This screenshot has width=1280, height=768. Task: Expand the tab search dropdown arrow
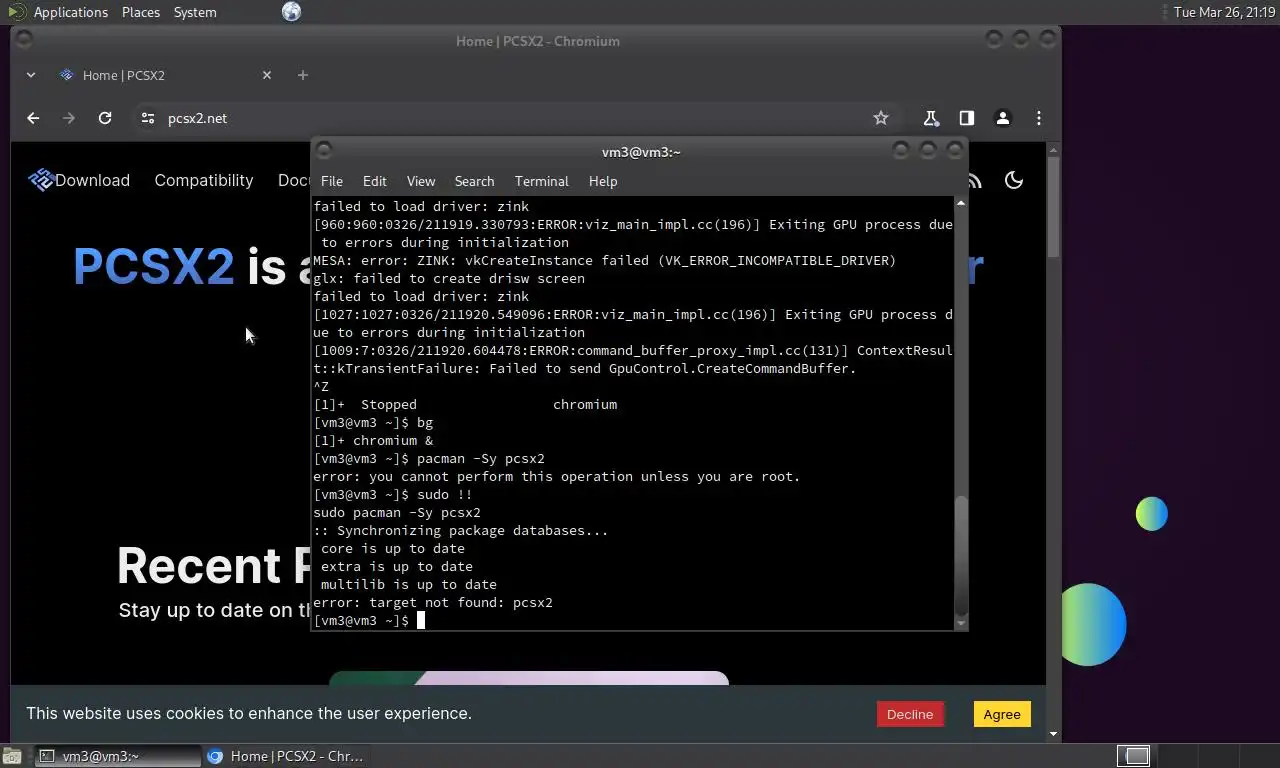[x=31, y=75]
